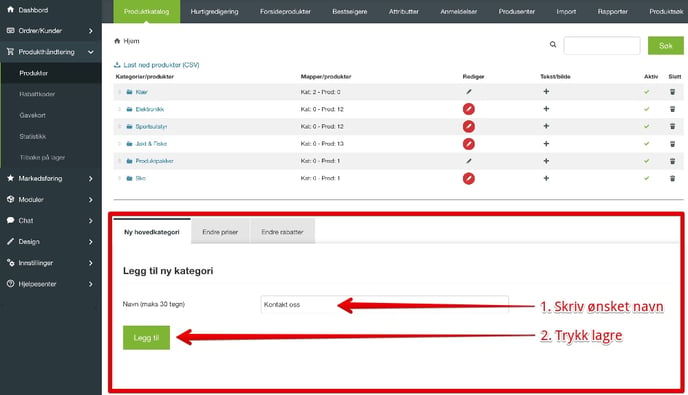Click the magnifier search icon
This screenshot has height=395, width=688.
coord(553,44)
